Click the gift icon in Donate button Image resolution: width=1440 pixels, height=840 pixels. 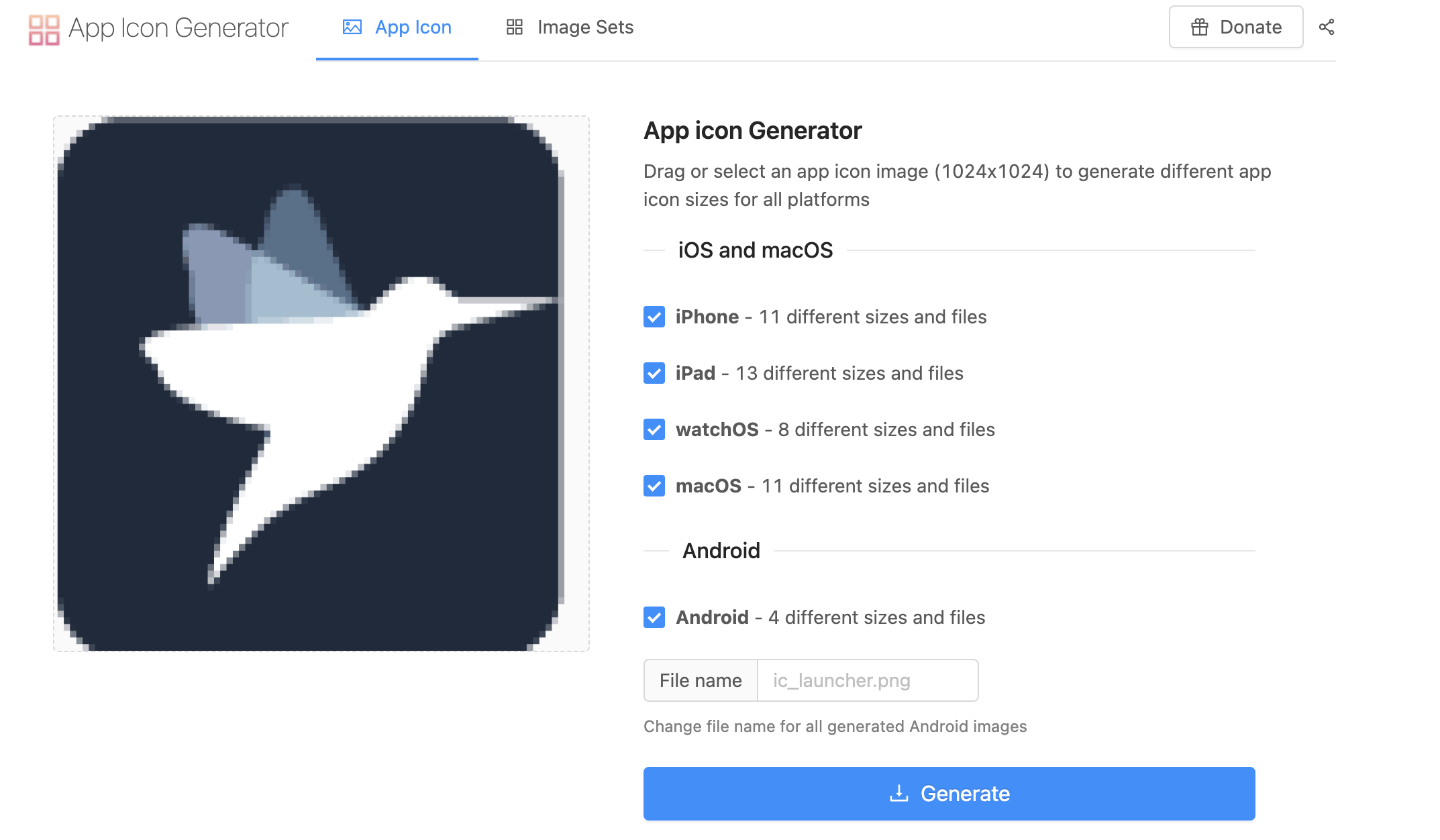coord(1200,27)
